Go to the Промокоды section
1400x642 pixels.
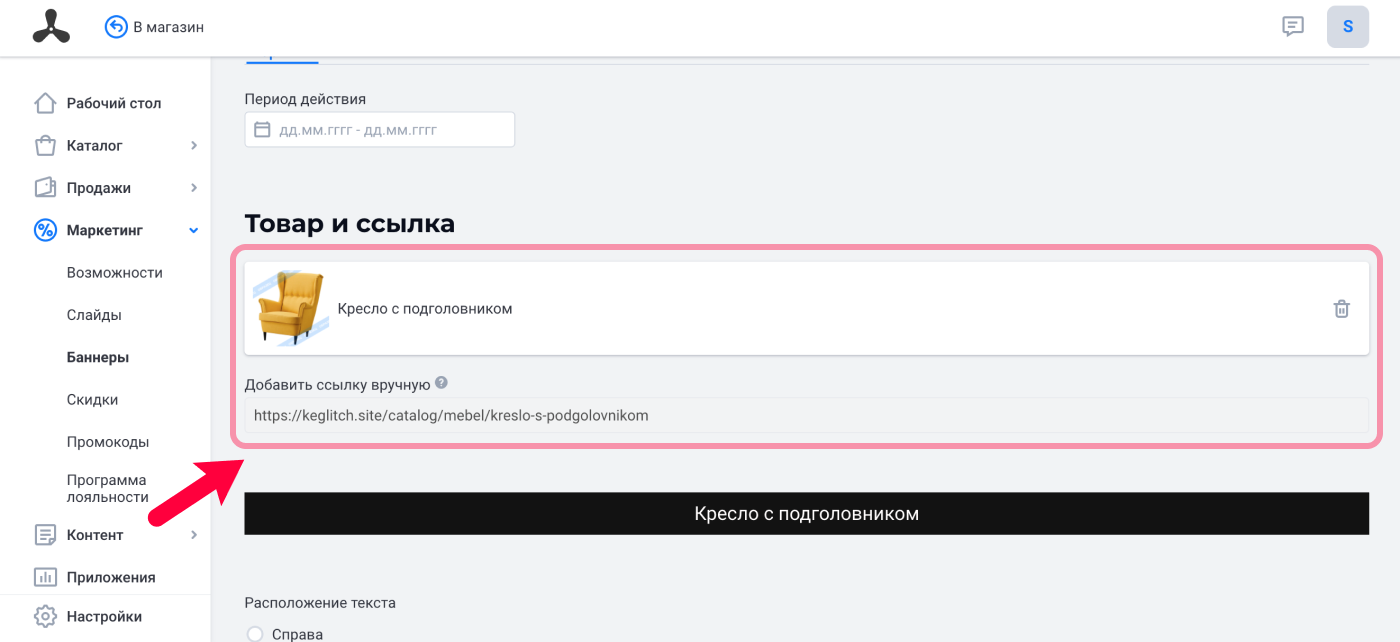point(108,442)
